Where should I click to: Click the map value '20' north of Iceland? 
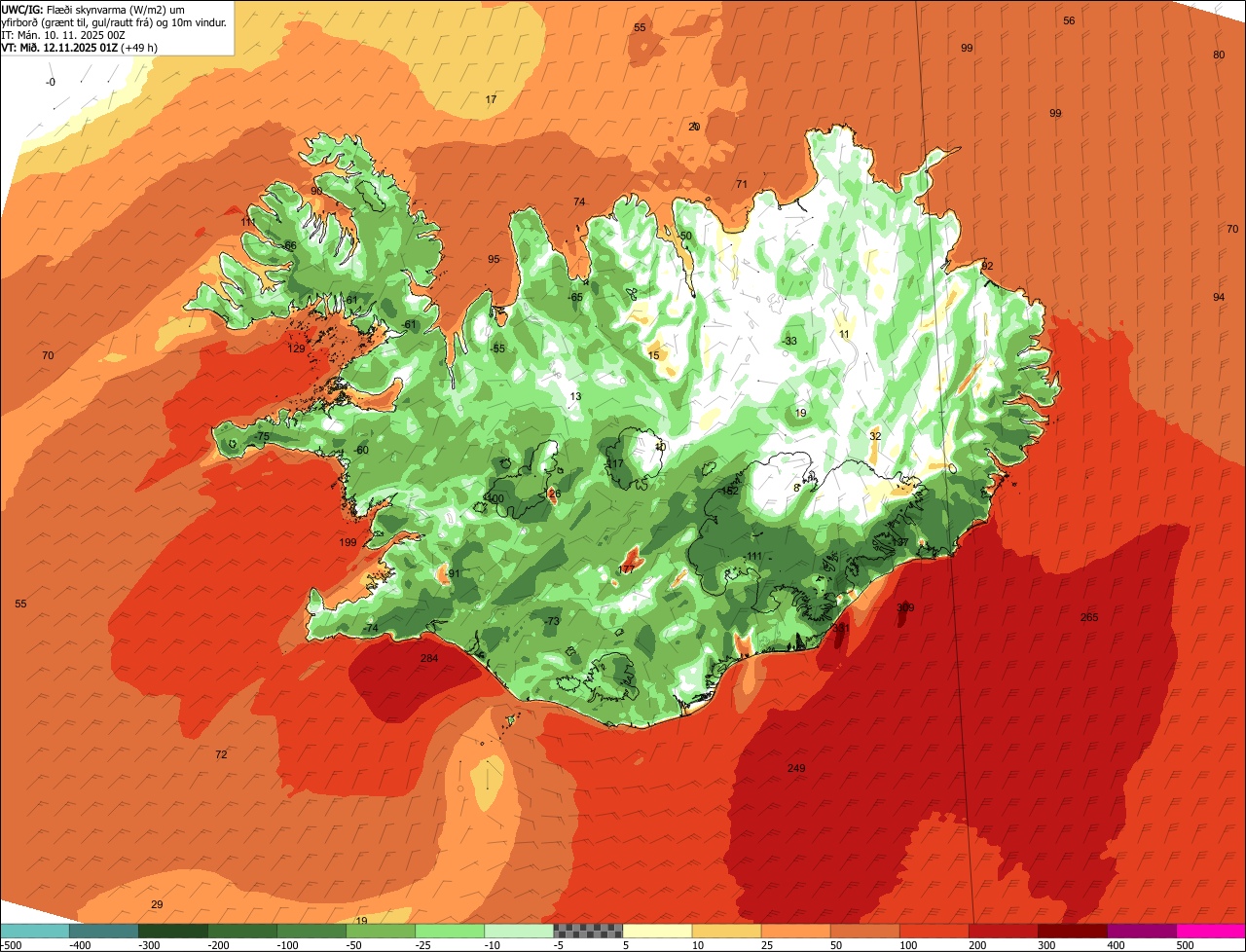click(694, 127)
